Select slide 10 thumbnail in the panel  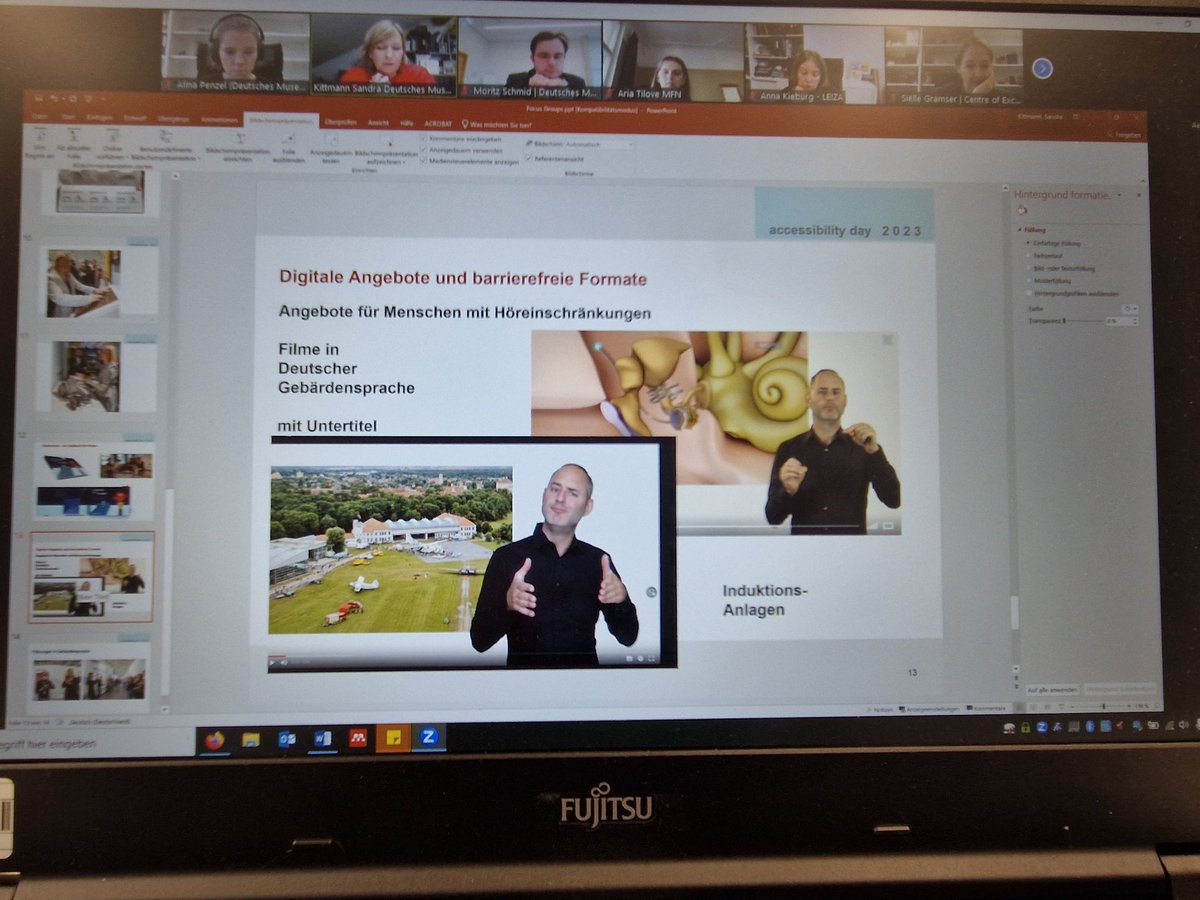[98, 283]
